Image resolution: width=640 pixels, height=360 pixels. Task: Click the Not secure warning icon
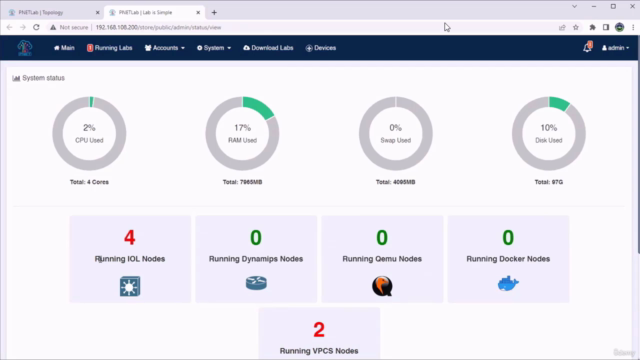53,27
